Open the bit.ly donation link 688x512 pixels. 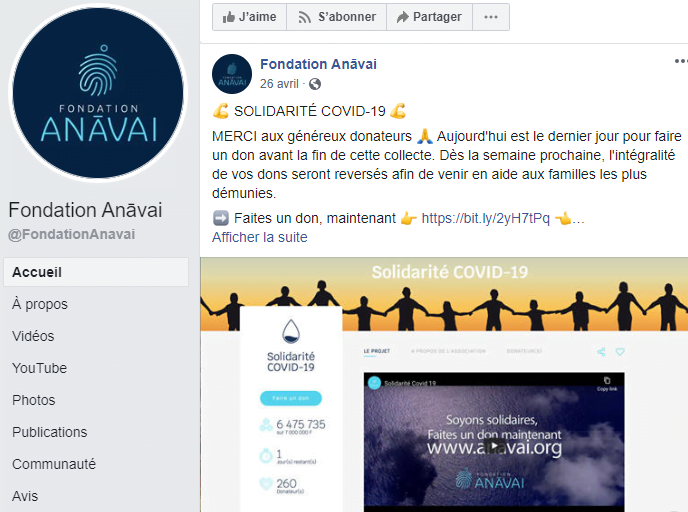pos(485,218)
